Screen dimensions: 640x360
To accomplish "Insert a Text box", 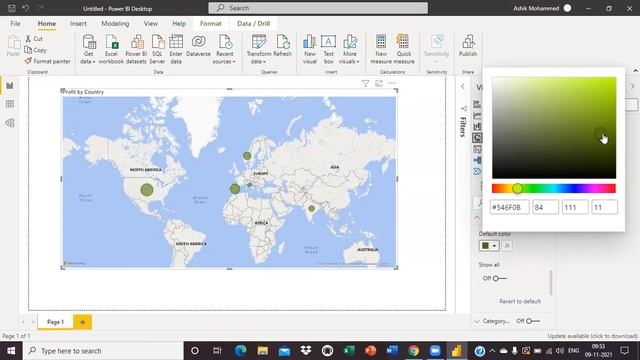I will (329, 49).
